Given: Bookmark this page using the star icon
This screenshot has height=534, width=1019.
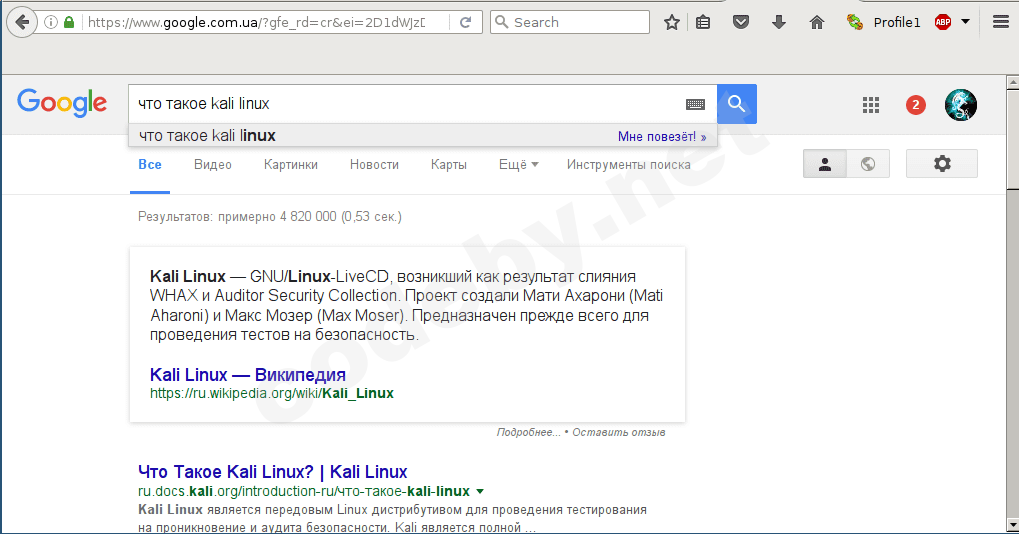Looking at the screenshot, I should tap(672, 22).
